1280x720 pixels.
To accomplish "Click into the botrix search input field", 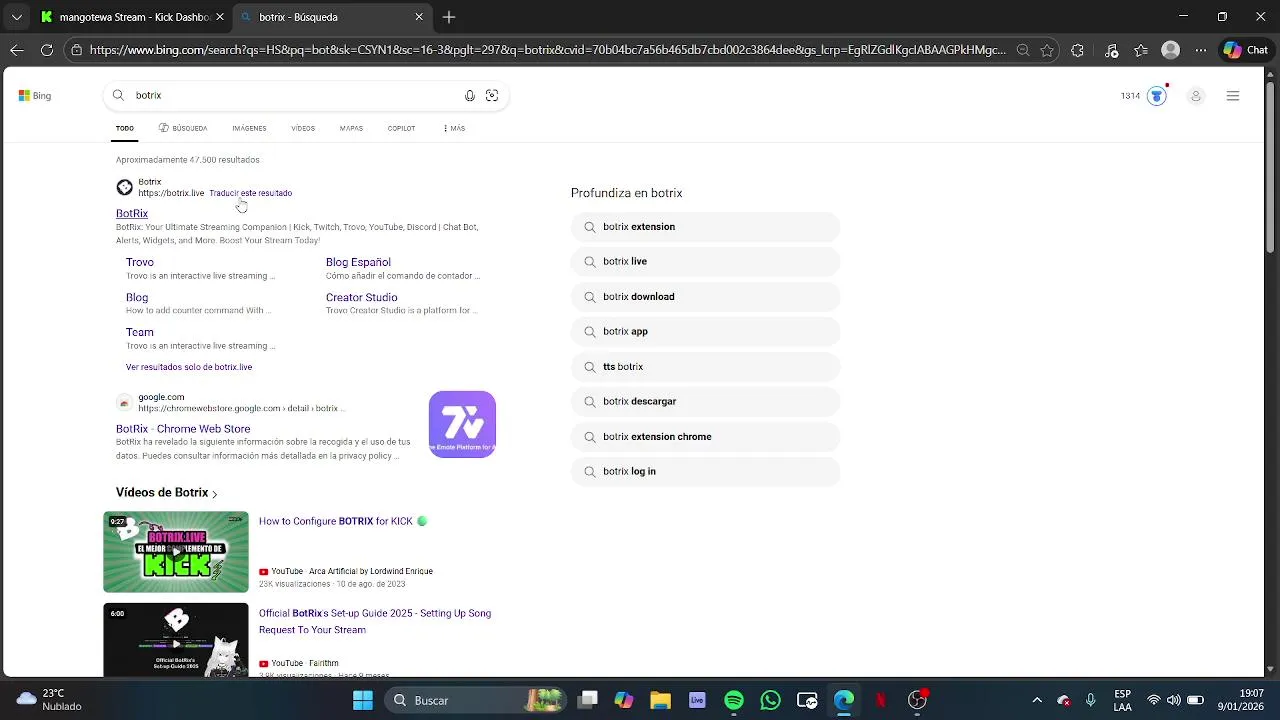I will [295, 95].
